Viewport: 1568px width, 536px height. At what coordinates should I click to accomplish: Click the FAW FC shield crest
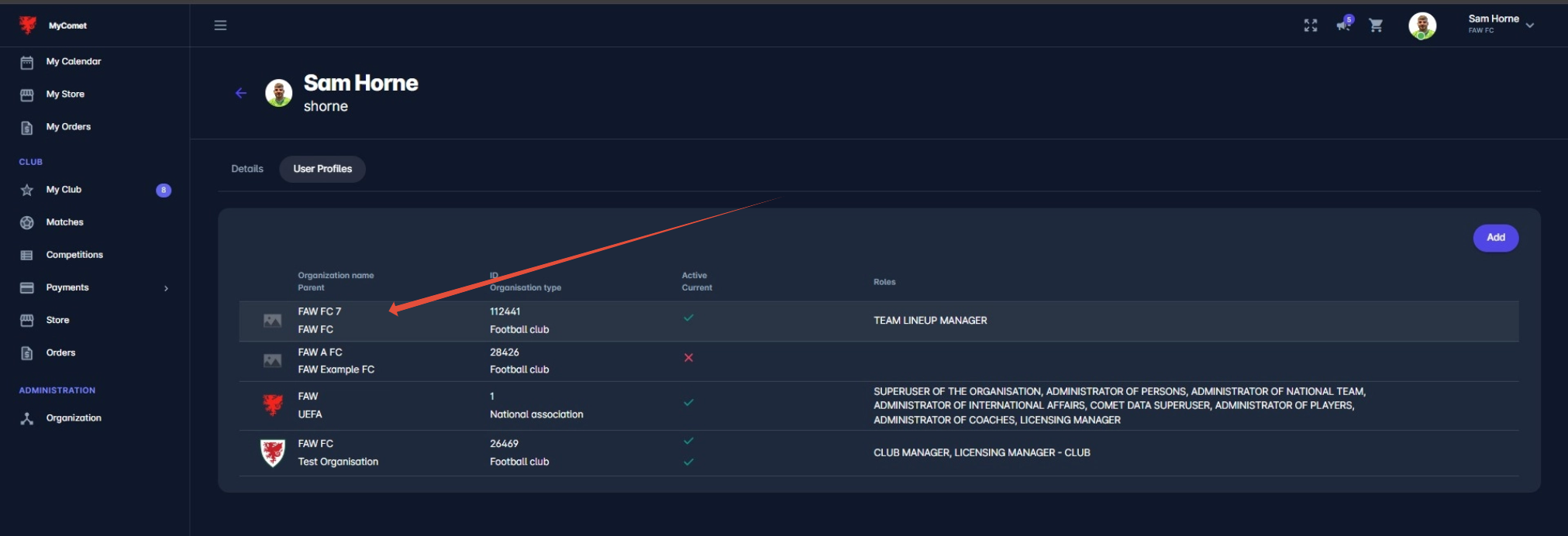(x=273, y=452)
